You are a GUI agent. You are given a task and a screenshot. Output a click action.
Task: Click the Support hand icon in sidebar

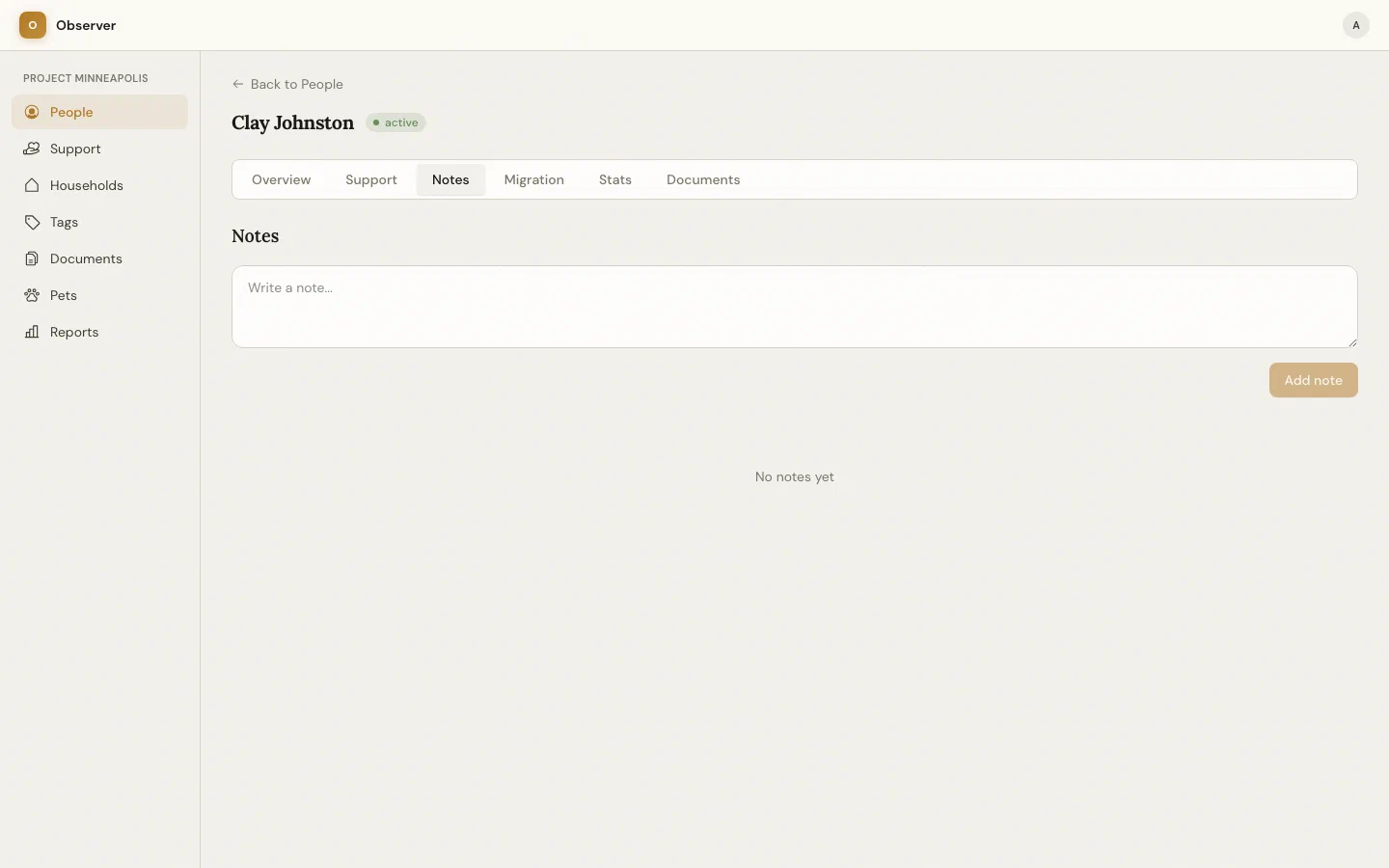[32, 149]
